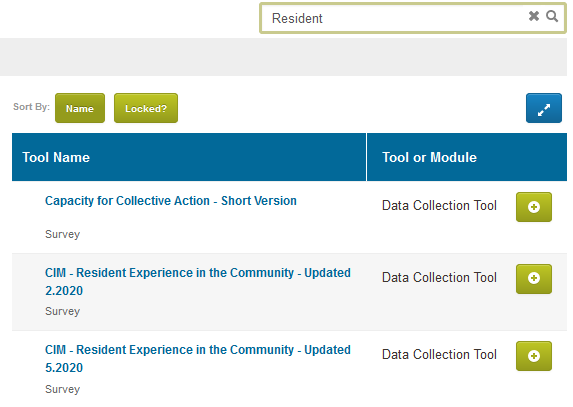Sort the list by Name
The image size is (573, 407).
pos(80,108)
